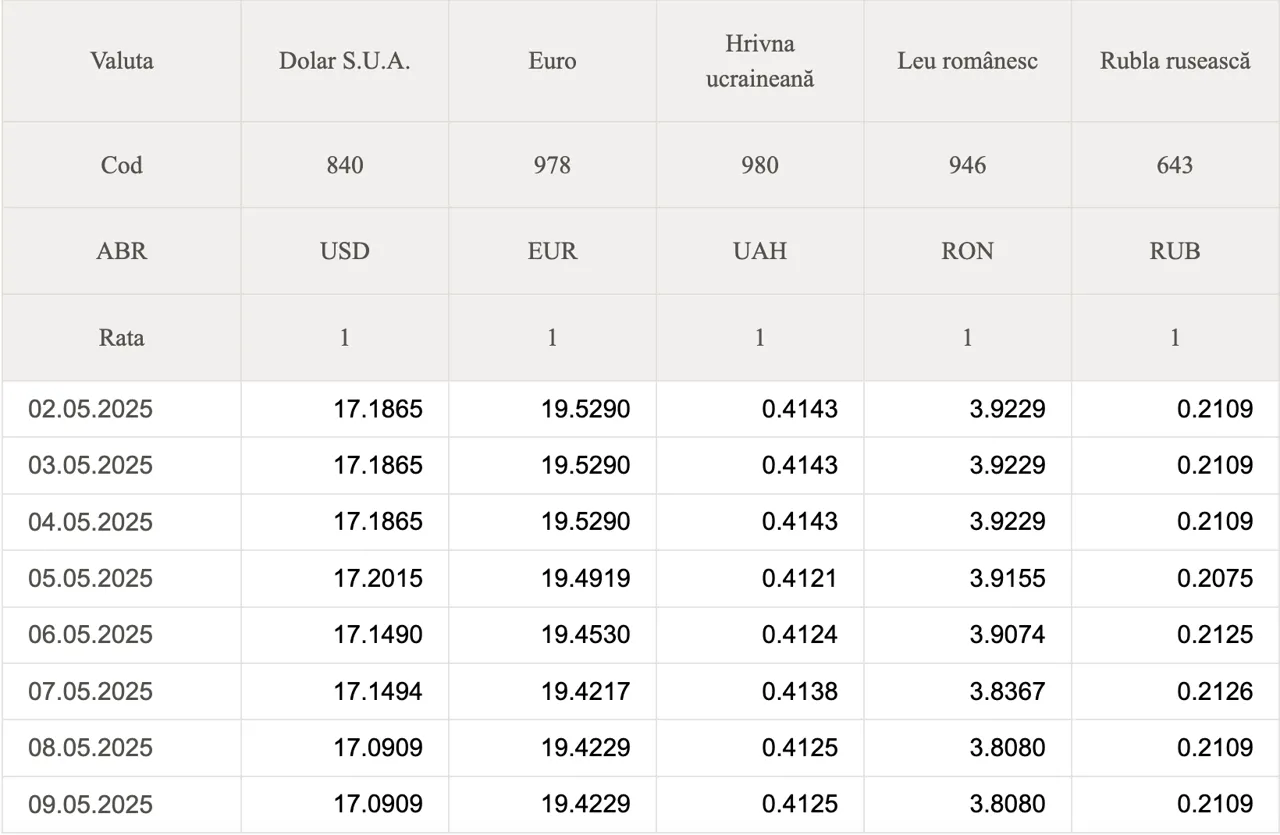Click currency code 840

pyautogui.click(x=345, y=165)
